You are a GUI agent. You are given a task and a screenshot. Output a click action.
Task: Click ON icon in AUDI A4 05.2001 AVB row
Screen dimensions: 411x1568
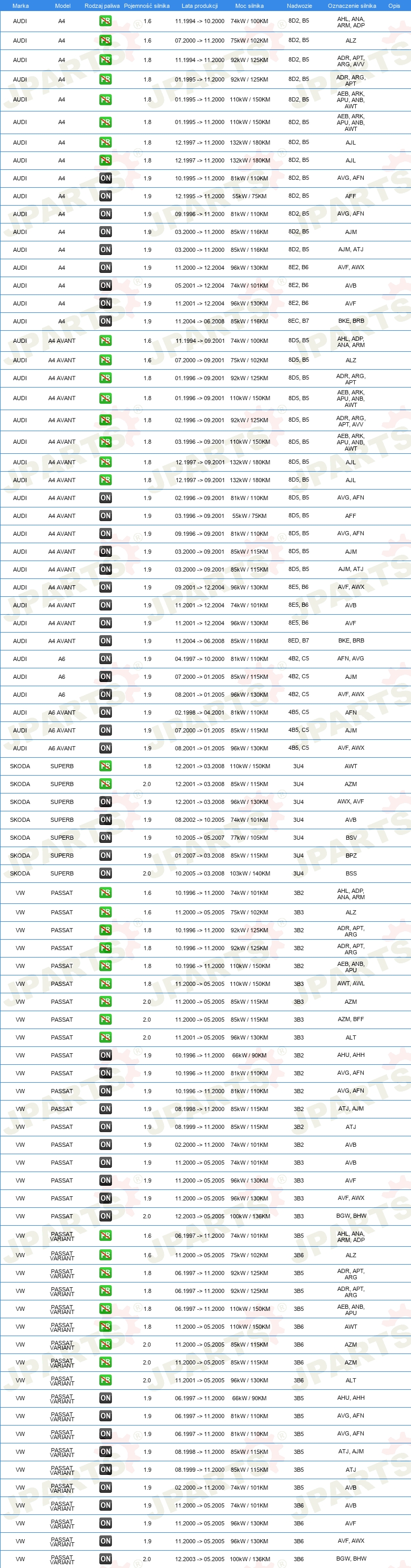(105, 285)
